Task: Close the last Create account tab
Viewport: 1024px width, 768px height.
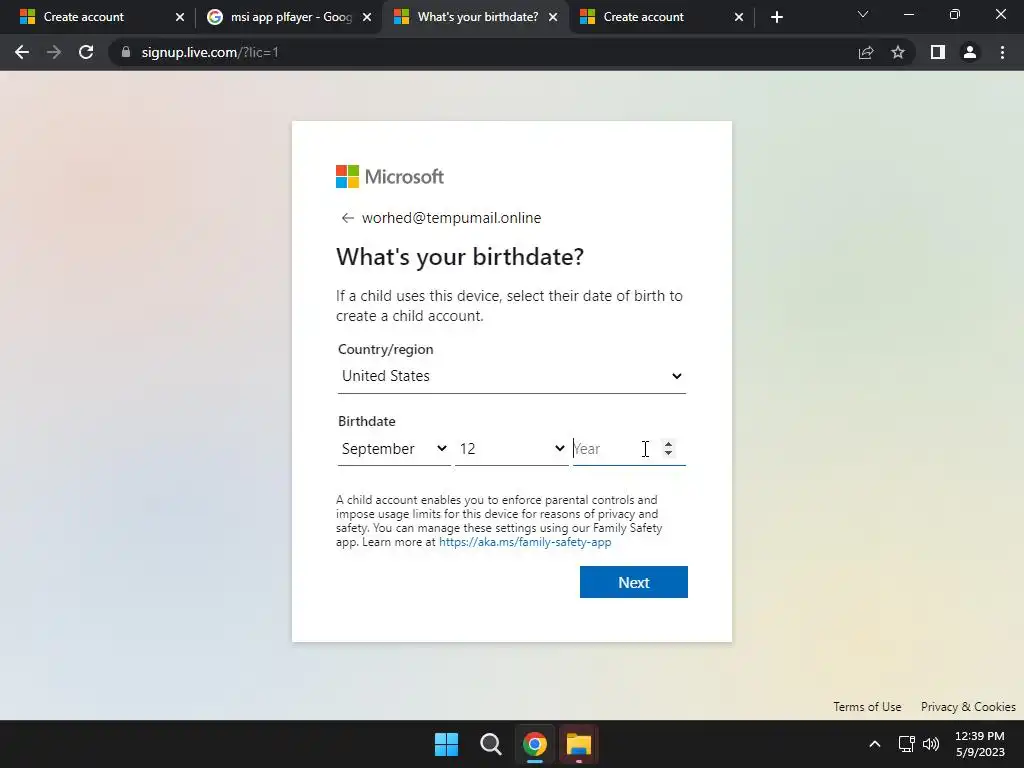Action: coord(739,17)
